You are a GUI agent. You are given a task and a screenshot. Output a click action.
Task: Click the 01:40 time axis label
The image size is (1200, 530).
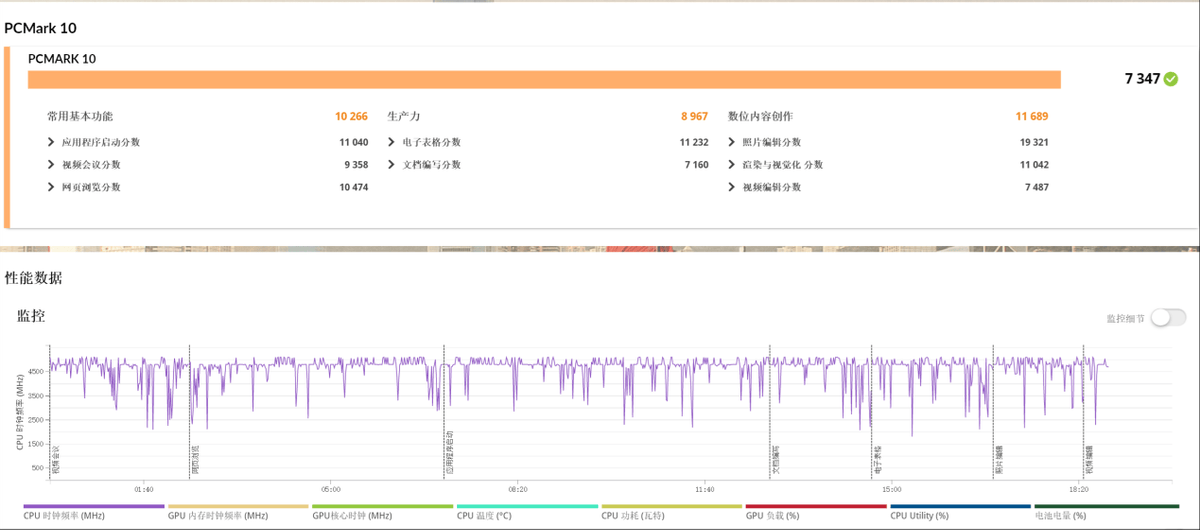[x=143, y=489]
